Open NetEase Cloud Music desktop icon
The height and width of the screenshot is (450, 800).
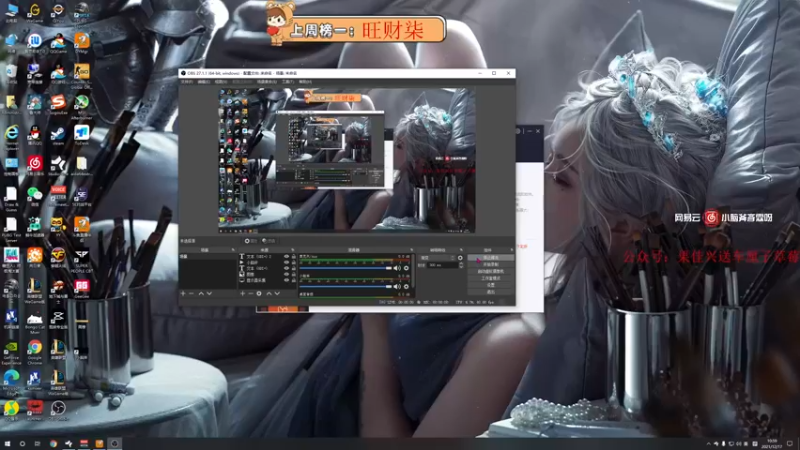click(x=35, y=166)
